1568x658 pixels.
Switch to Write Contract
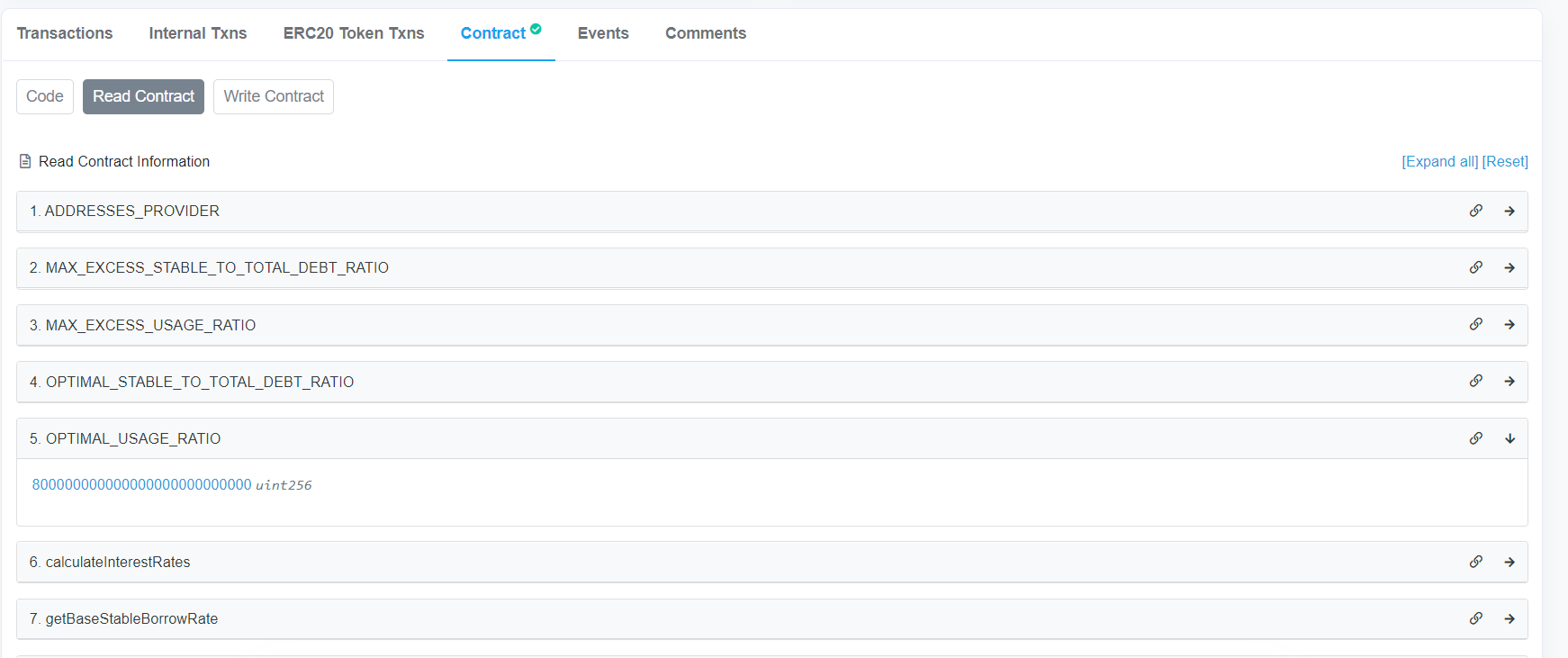point(274,96)
